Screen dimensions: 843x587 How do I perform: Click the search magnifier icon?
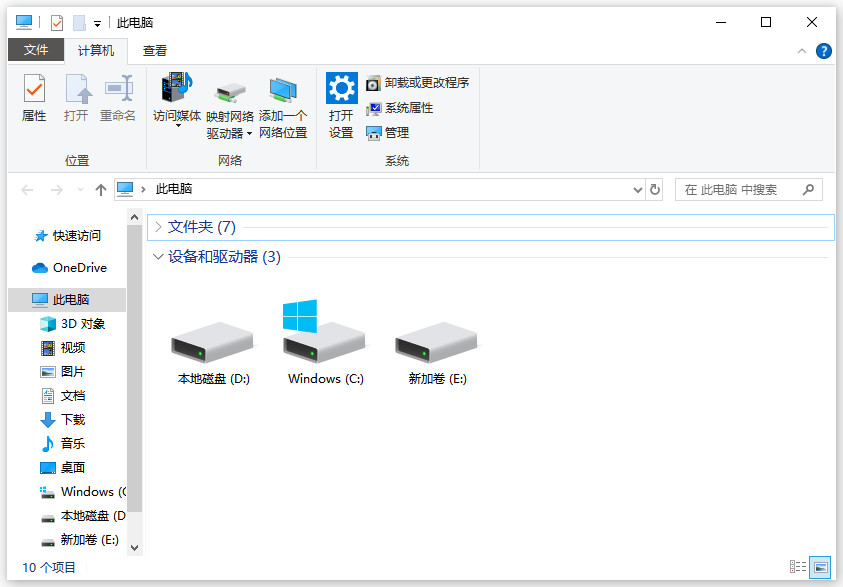808,190
